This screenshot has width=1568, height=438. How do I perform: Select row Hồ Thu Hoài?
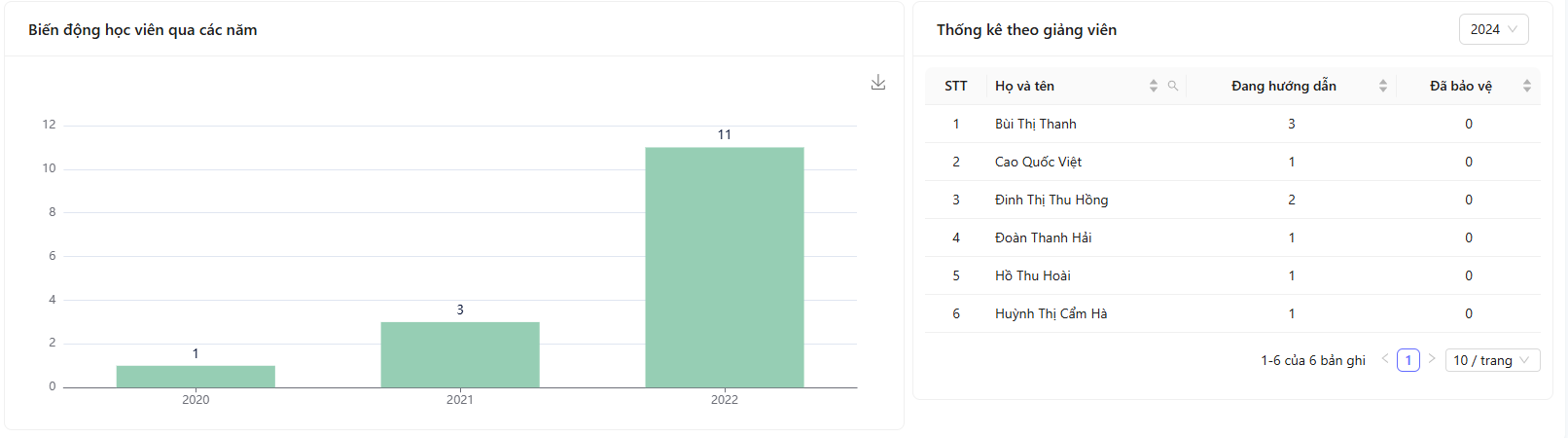pos(1233,275)
